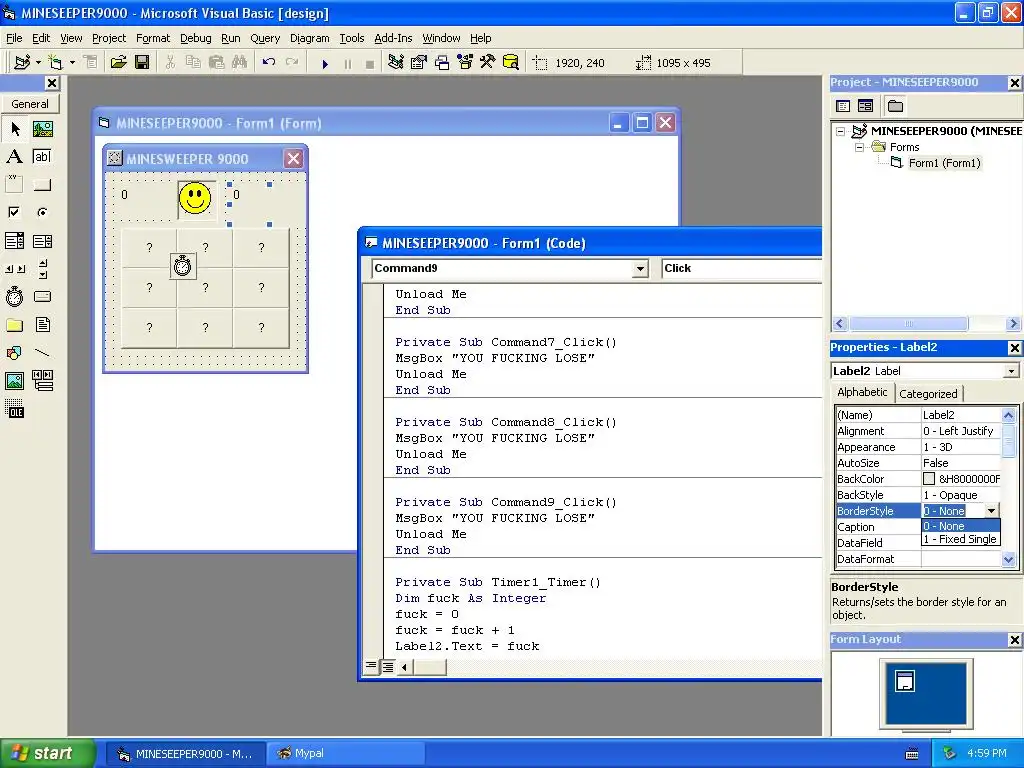The width and height of the screenshot is (1024, 768).
Task: Open the Add-Ins menu
Action: [392, 38]
